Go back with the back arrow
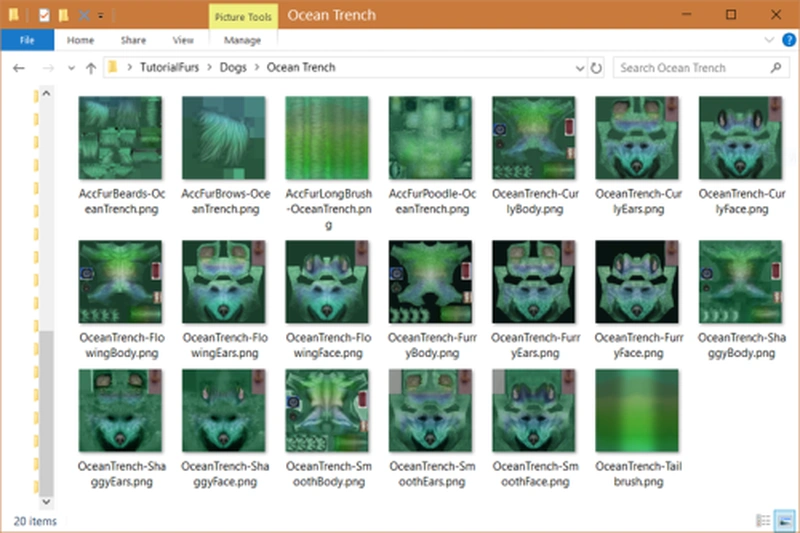 click(x=19, y=68)
